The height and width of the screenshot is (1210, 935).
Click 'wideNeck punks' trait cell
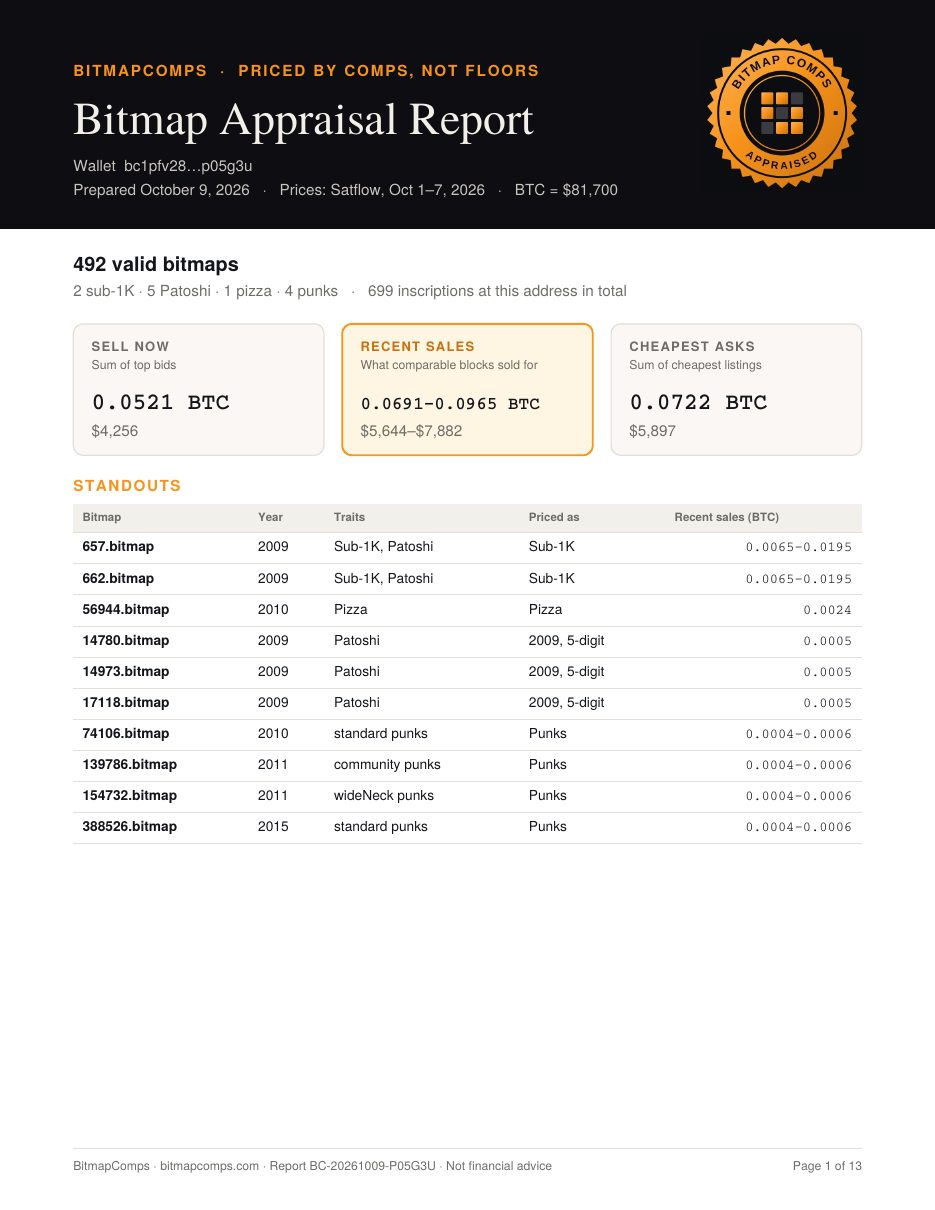click(384, 795)
